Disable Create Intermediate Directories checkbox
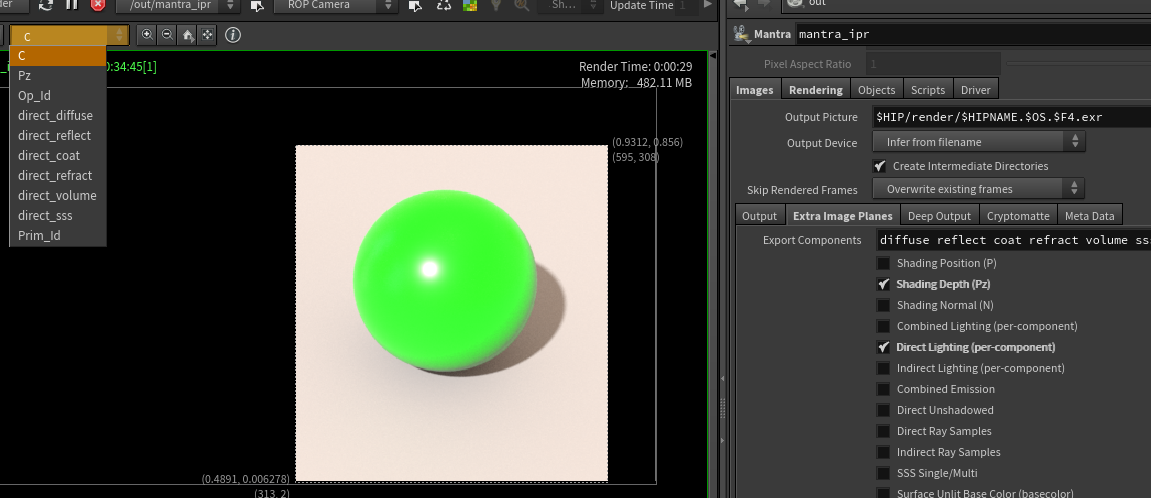1151x498 pixels. pyautogui.click(x=880, y=166)
